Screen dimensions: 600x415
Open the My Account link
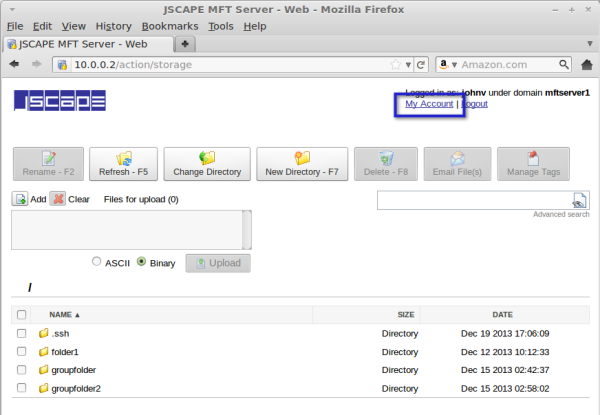[x=429, y=104]
